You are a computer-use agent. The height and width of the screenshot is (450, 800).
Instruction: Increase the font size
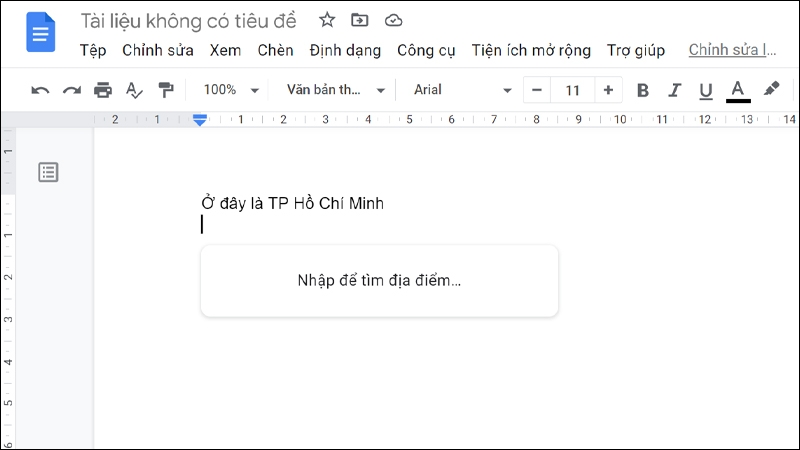click(608, 90)
